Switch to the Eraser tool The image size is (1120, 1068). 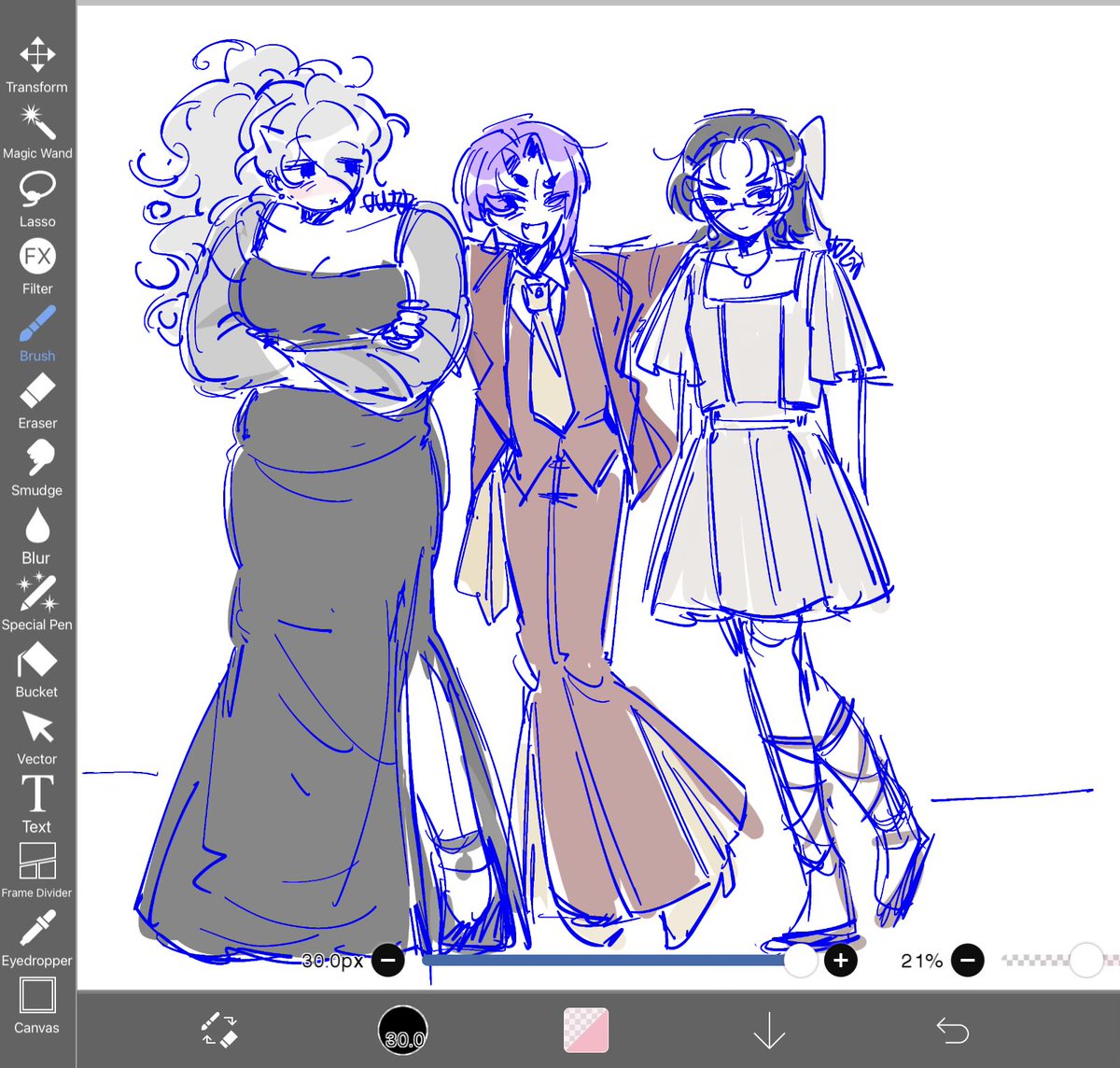pos(37,401)
